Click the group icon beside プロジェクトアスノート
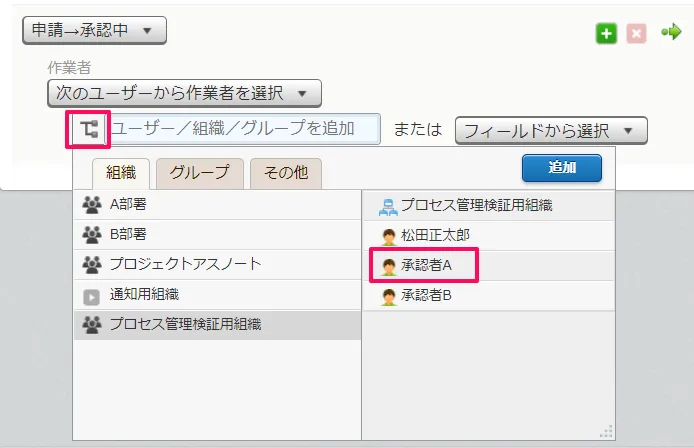 tap(92, 265)
